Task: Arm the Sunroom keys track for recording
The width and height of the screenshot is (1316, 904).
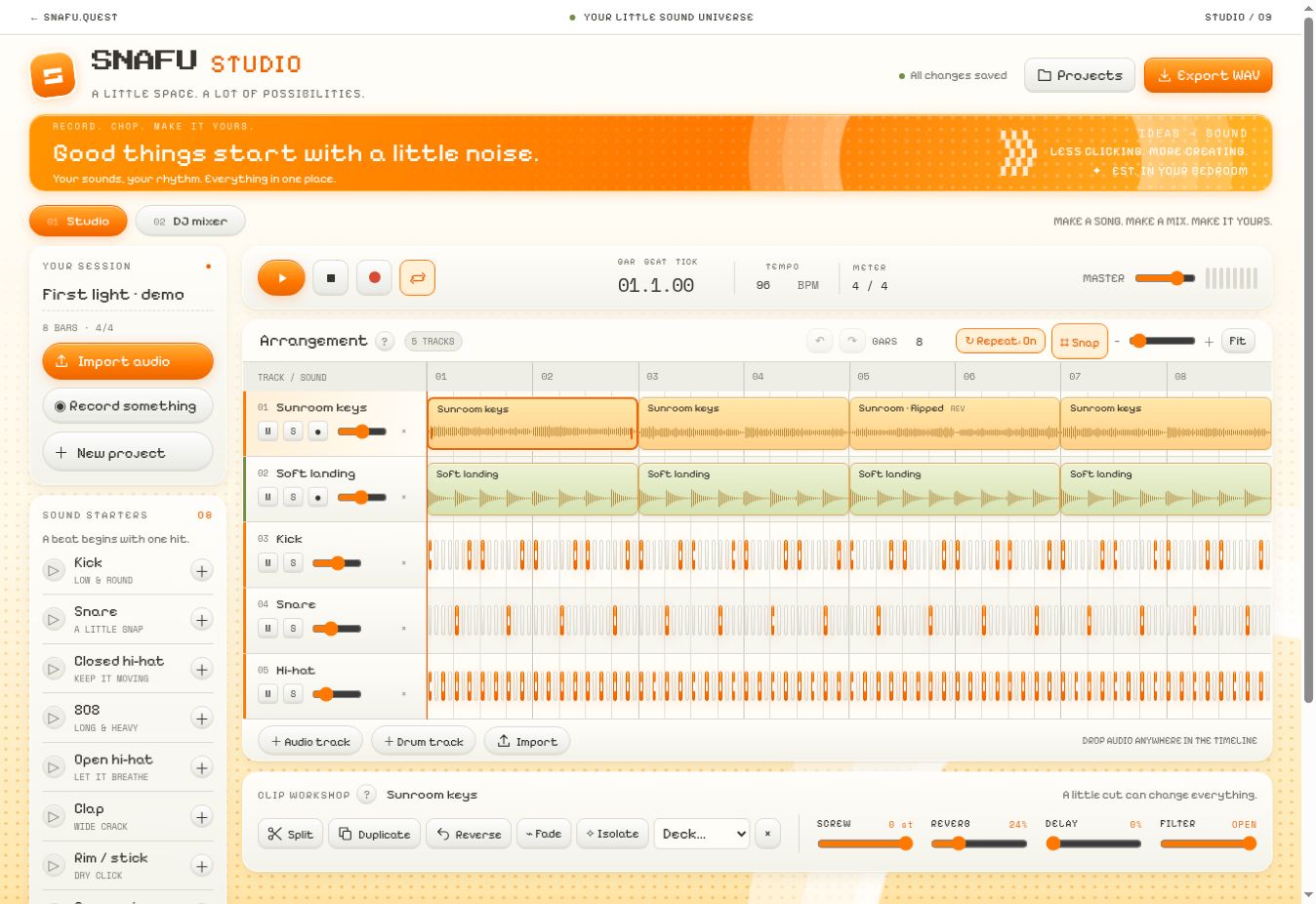Action: click(x=318, y=431)
